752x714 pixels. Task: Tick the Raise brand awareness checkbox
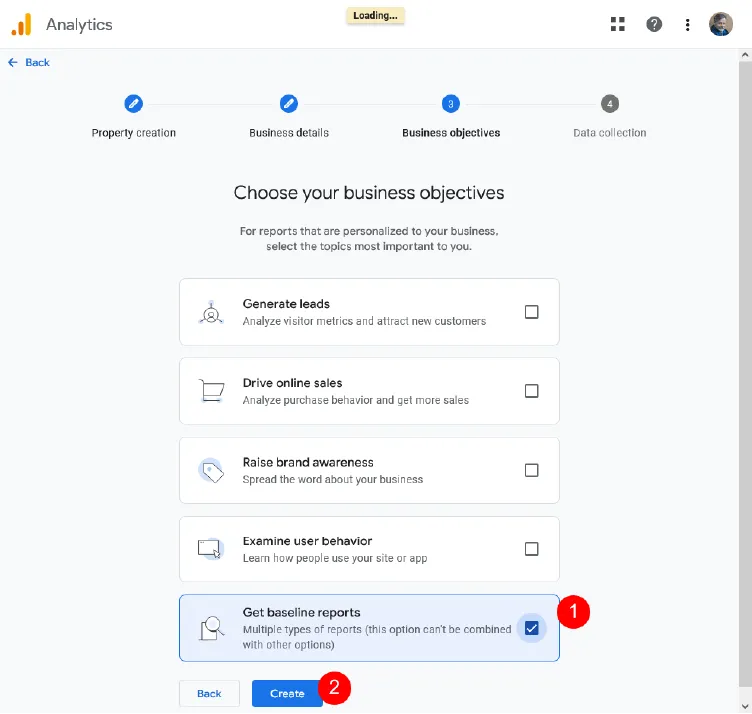pyautogui.click(x=532, y=470)
